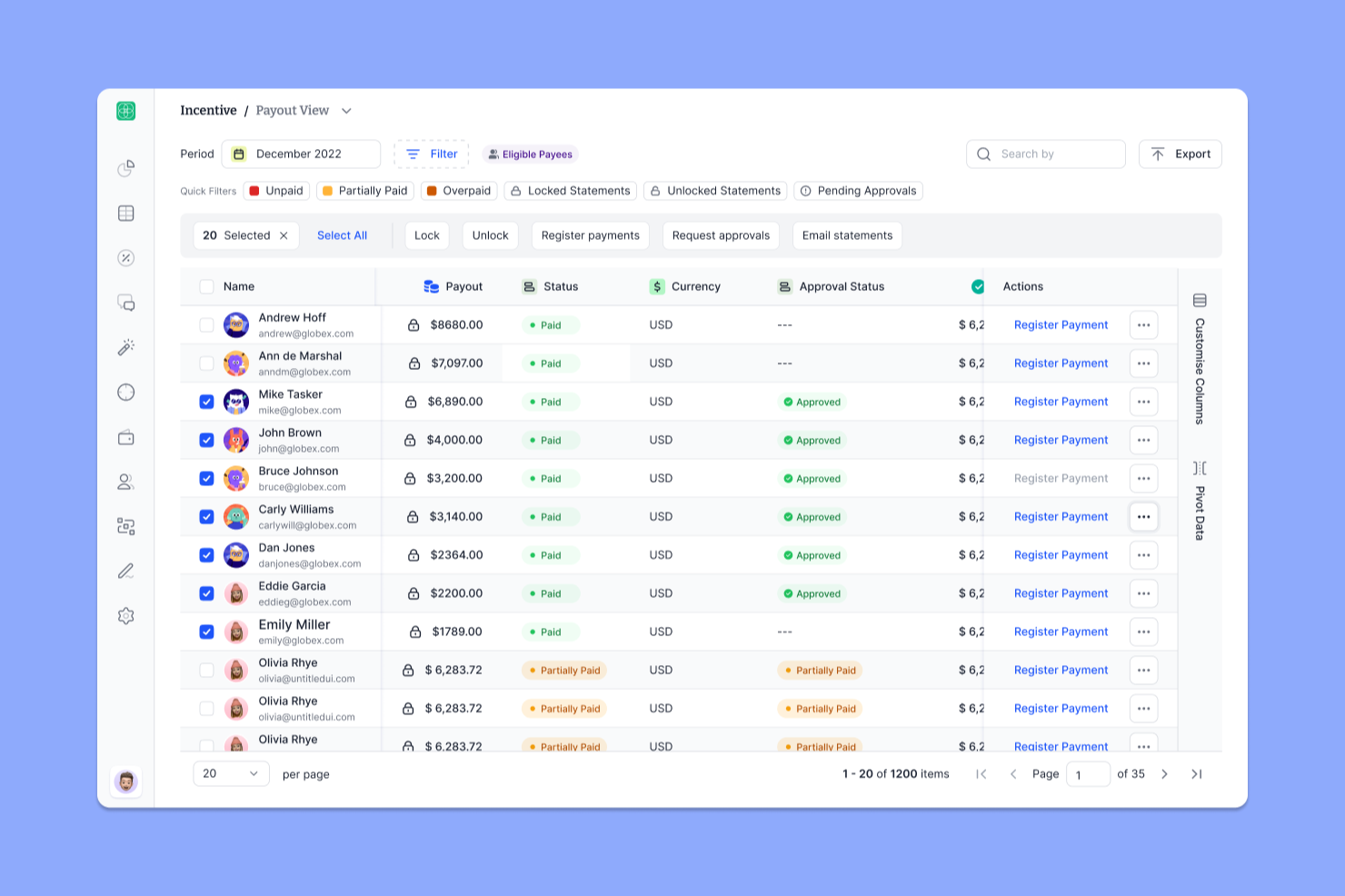Toggle the header select-all checkbox
This screenshot has width=1345, height=896.
206,286
